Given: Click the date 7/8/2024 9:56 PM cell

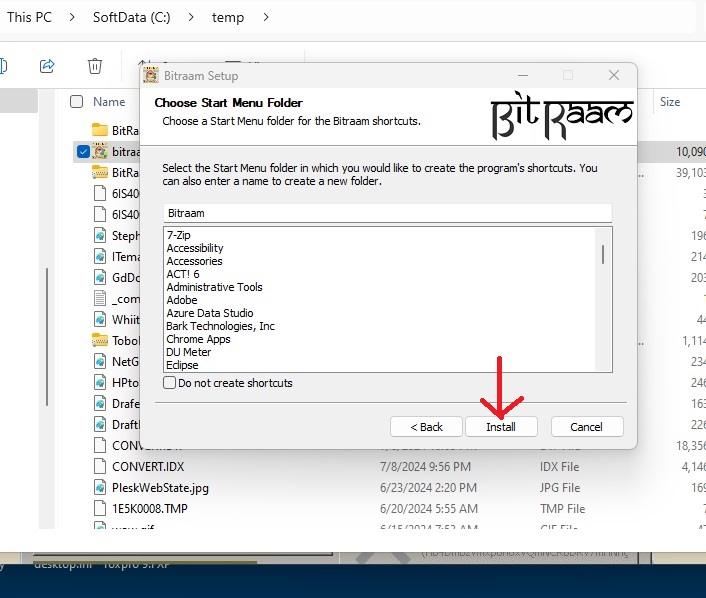Looking at the screenshot, I should 425,467.
